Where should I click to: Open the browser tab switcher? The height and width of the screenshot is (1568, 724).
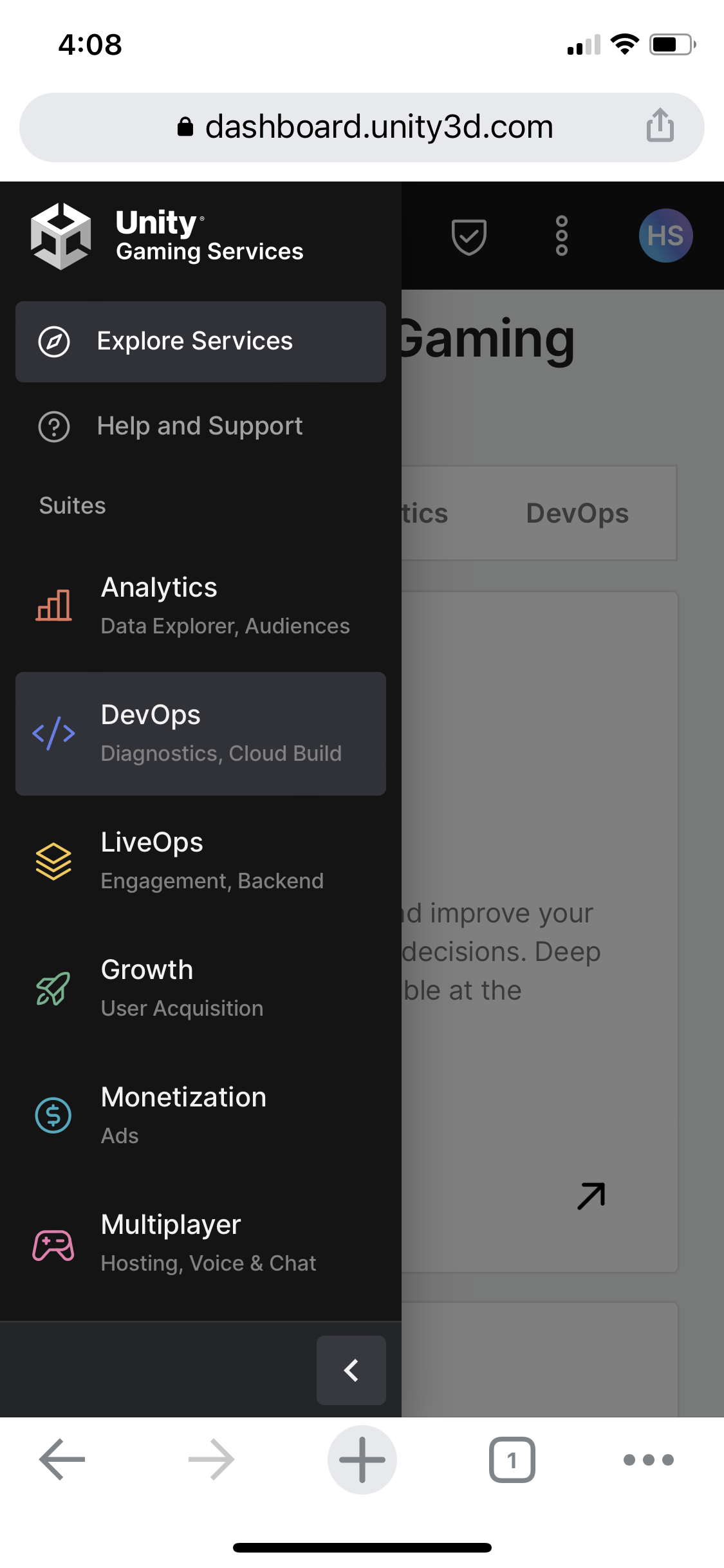[x=512, y=1459]
